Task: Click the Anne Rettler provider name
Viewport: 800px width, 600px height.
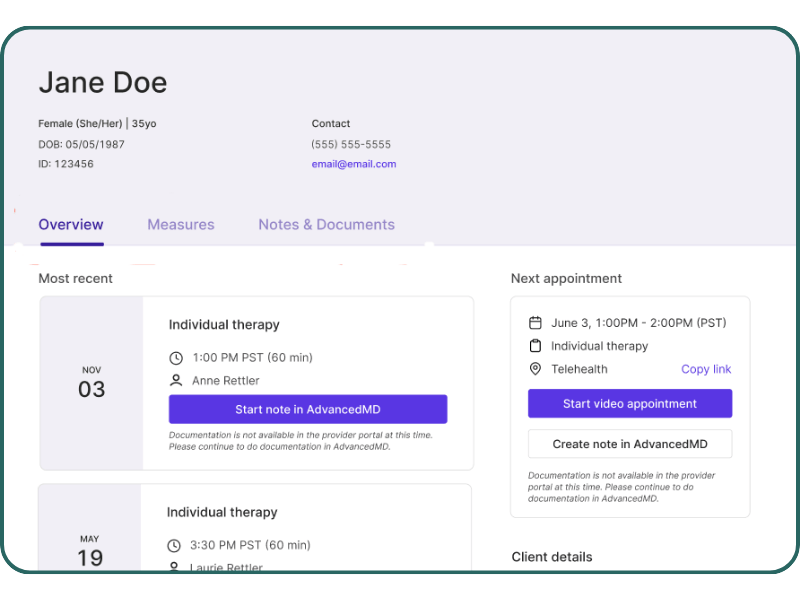Action: [x=226, y=381]
